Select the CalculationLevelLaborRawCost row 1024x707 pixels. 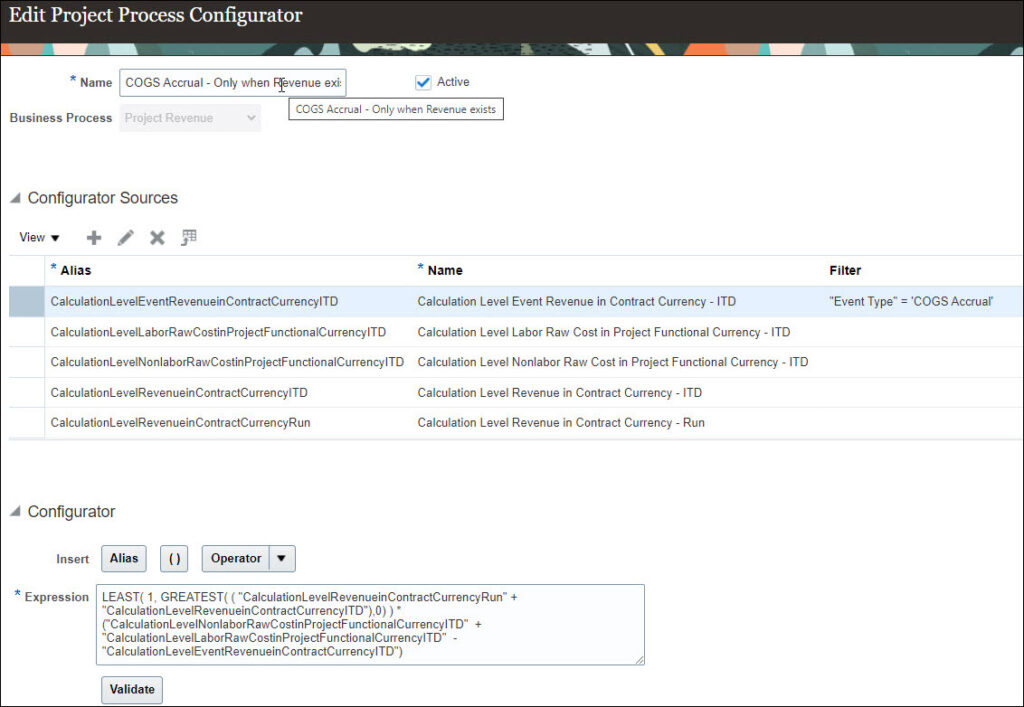click(x=218, y=332)
